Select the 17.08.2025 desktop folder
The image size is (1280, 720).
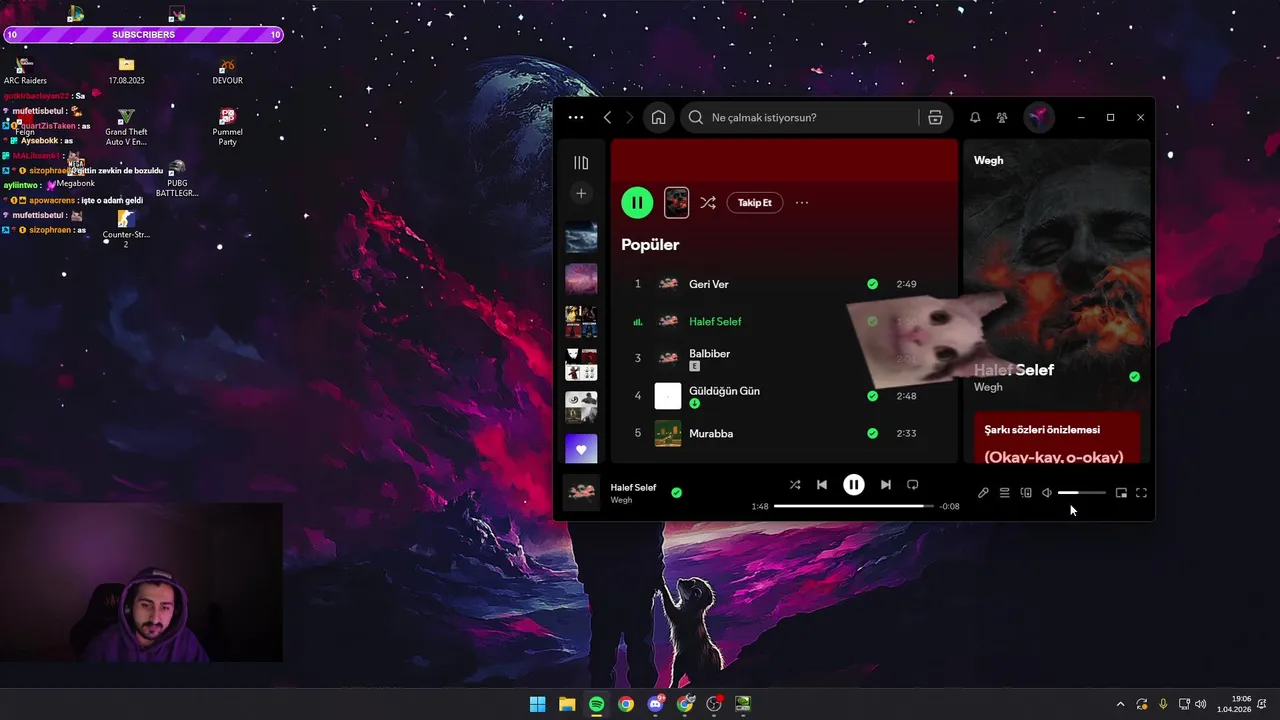[126, 70]
